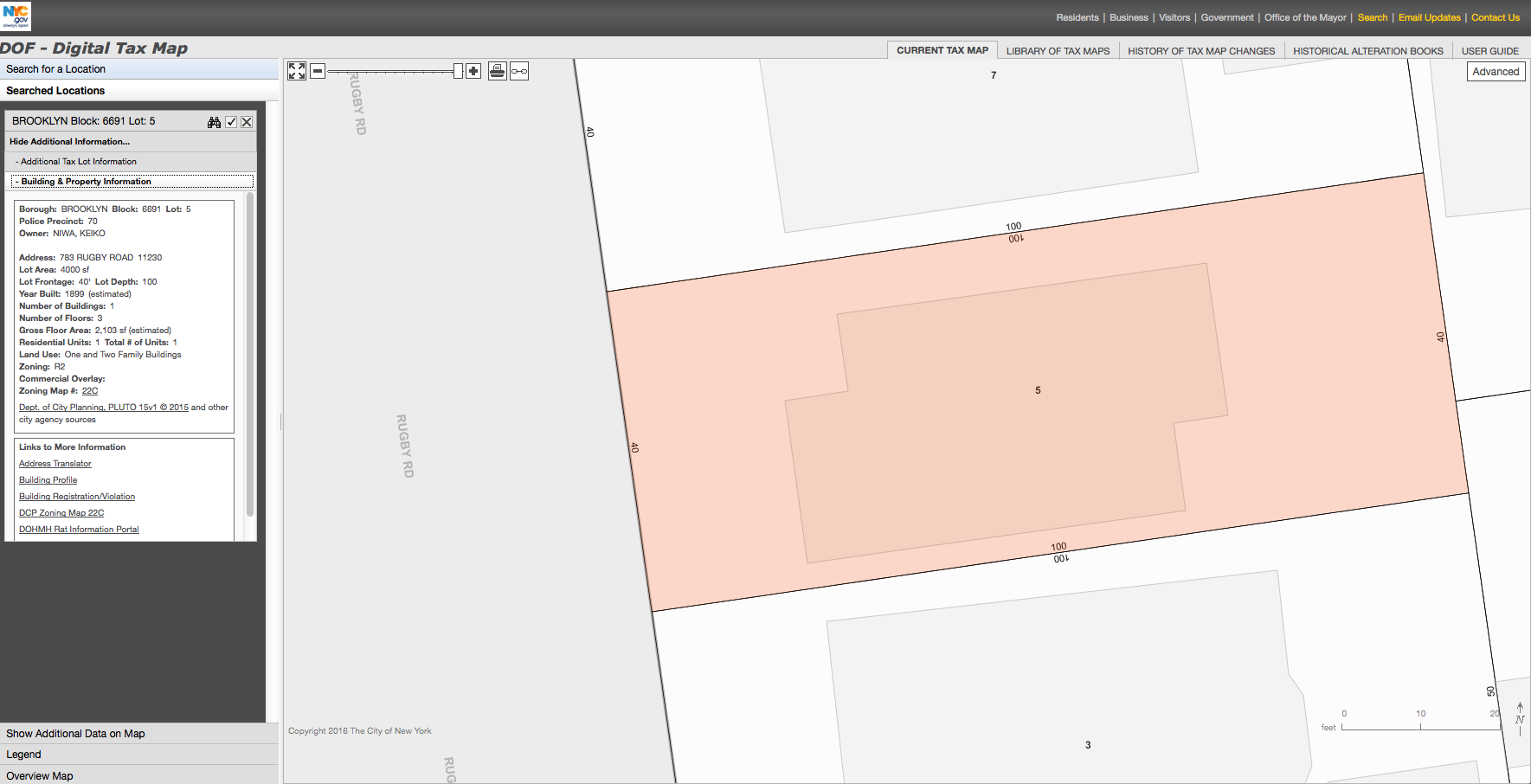The height and width of the screenshot is (784, 1531).
Task: Click the Advanced button
Action: (1496, 72)
